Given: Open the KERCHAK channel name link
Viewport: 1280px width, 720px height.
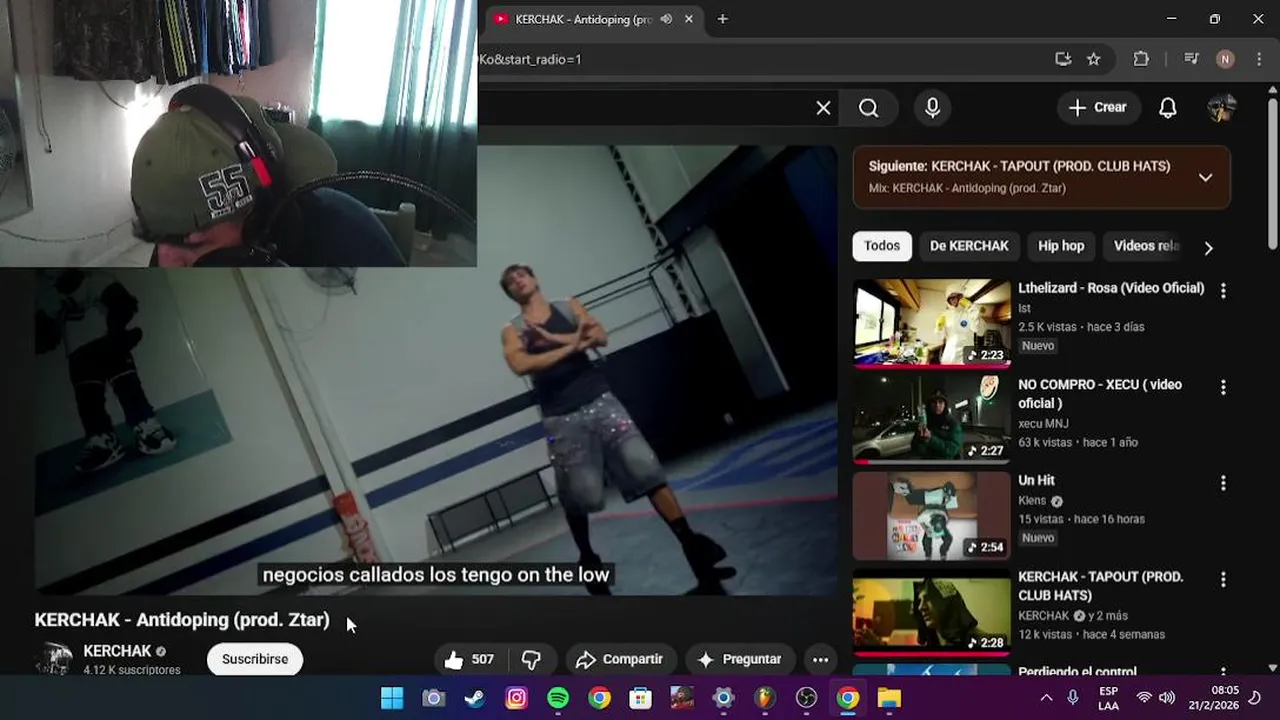Looking at the screenshot, I should 117,651.
